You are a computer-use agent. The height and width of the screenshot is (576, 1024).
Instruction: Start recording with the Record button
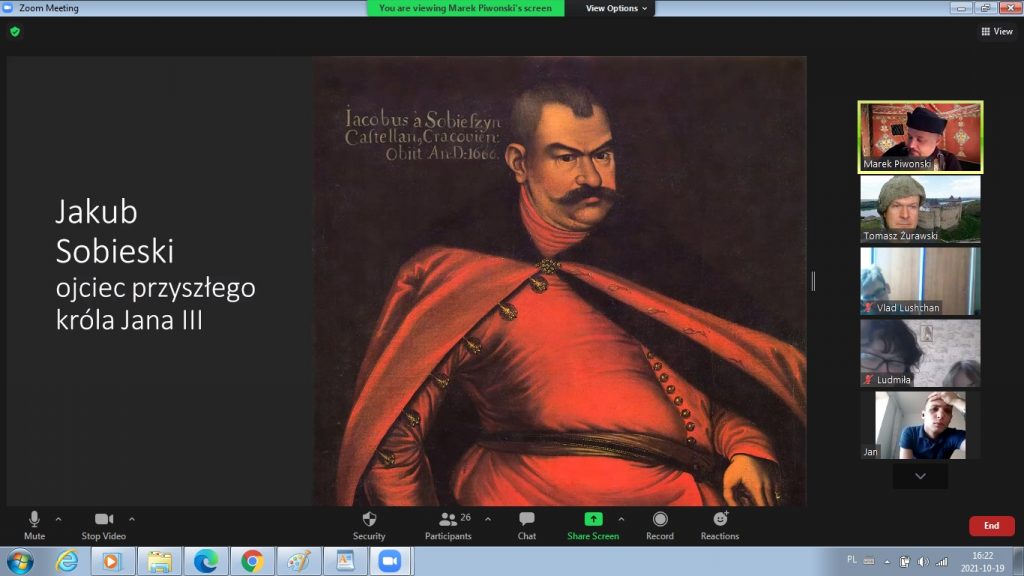pos(660,525)
